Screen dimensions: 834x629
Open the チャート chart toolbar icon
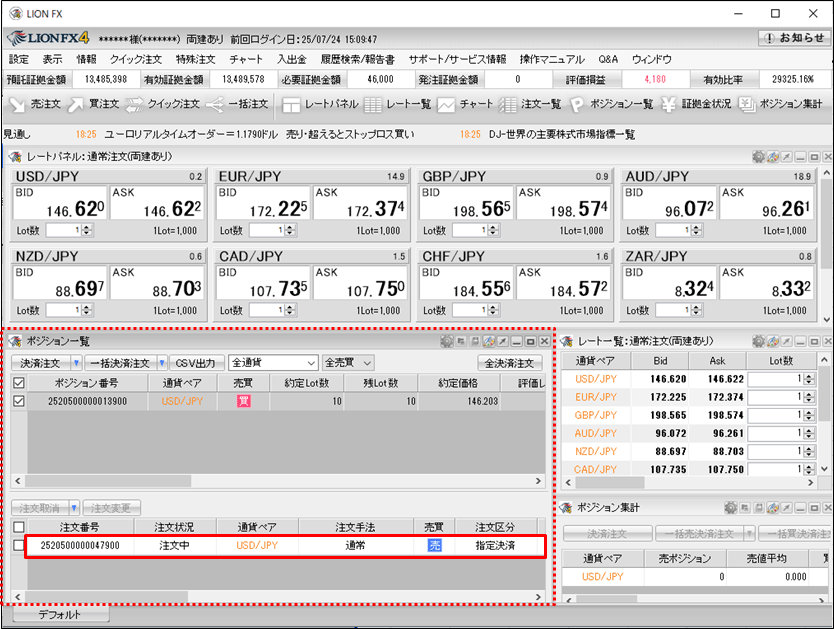coord(465,104)
